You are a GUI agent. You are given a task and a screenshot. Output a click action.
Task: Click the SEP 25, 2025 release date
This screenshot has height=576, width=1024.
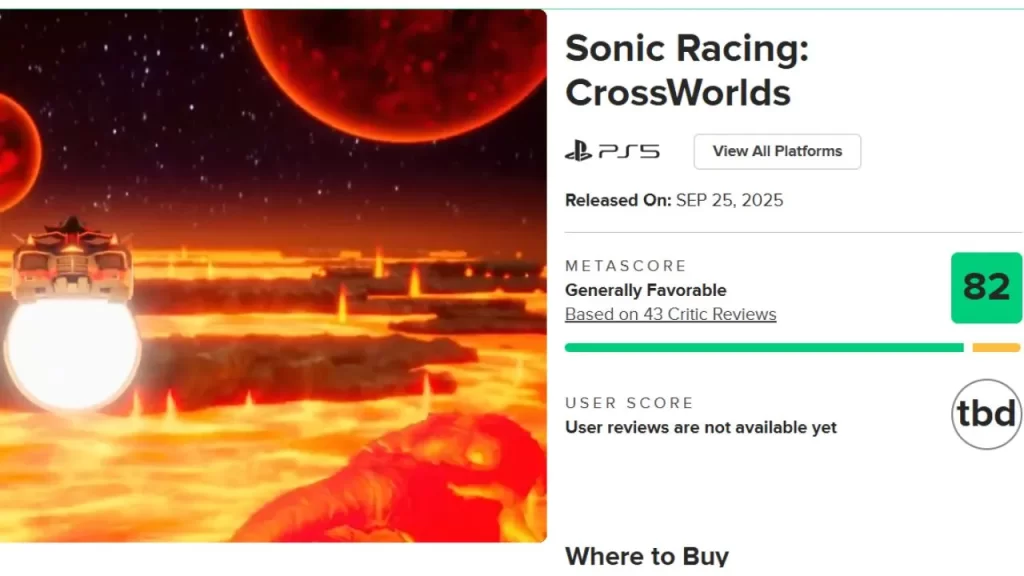[730, 200]
